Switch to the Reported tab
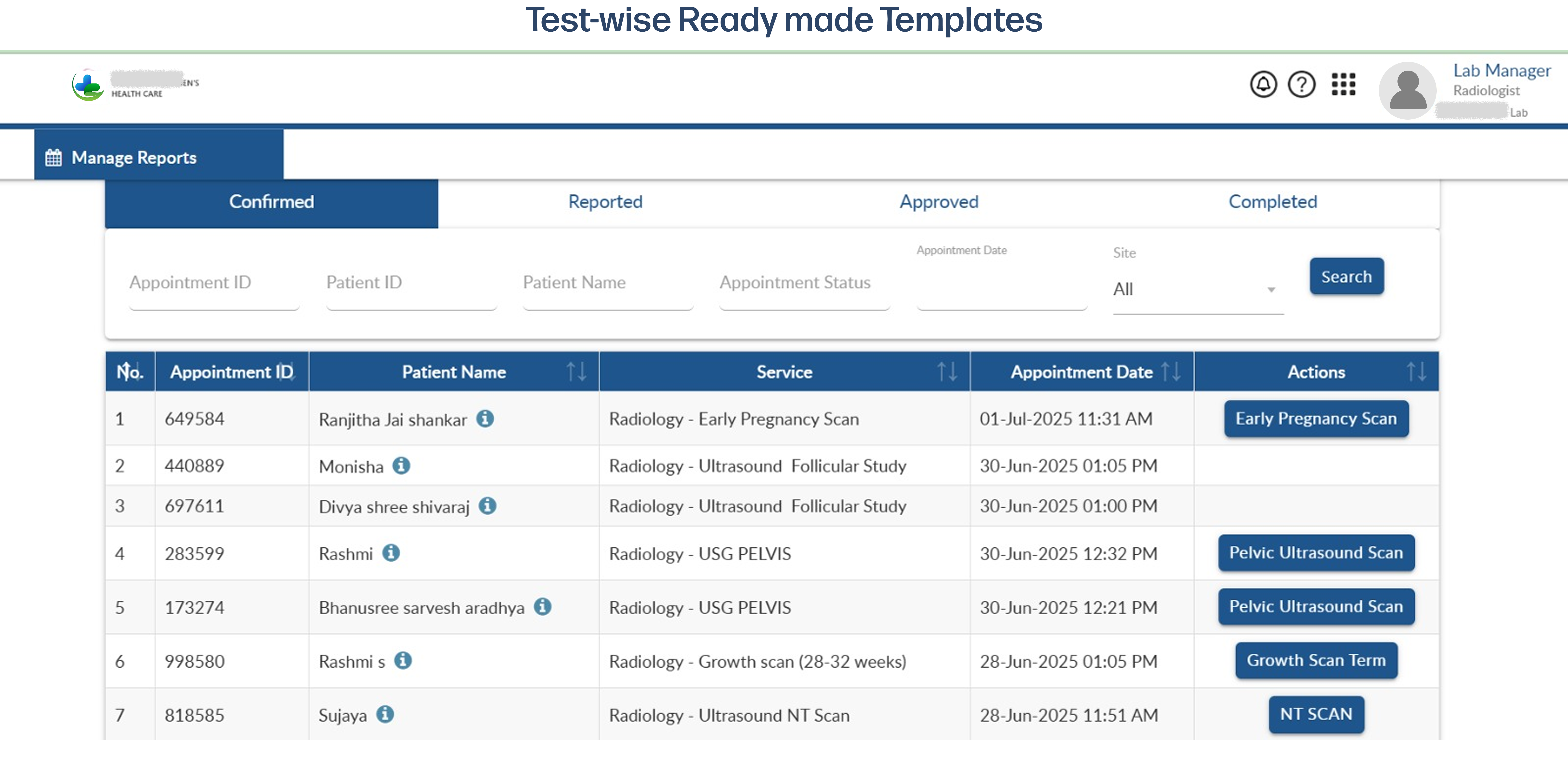The height and width of the screenshot is (757, 1568). point(605,202)
